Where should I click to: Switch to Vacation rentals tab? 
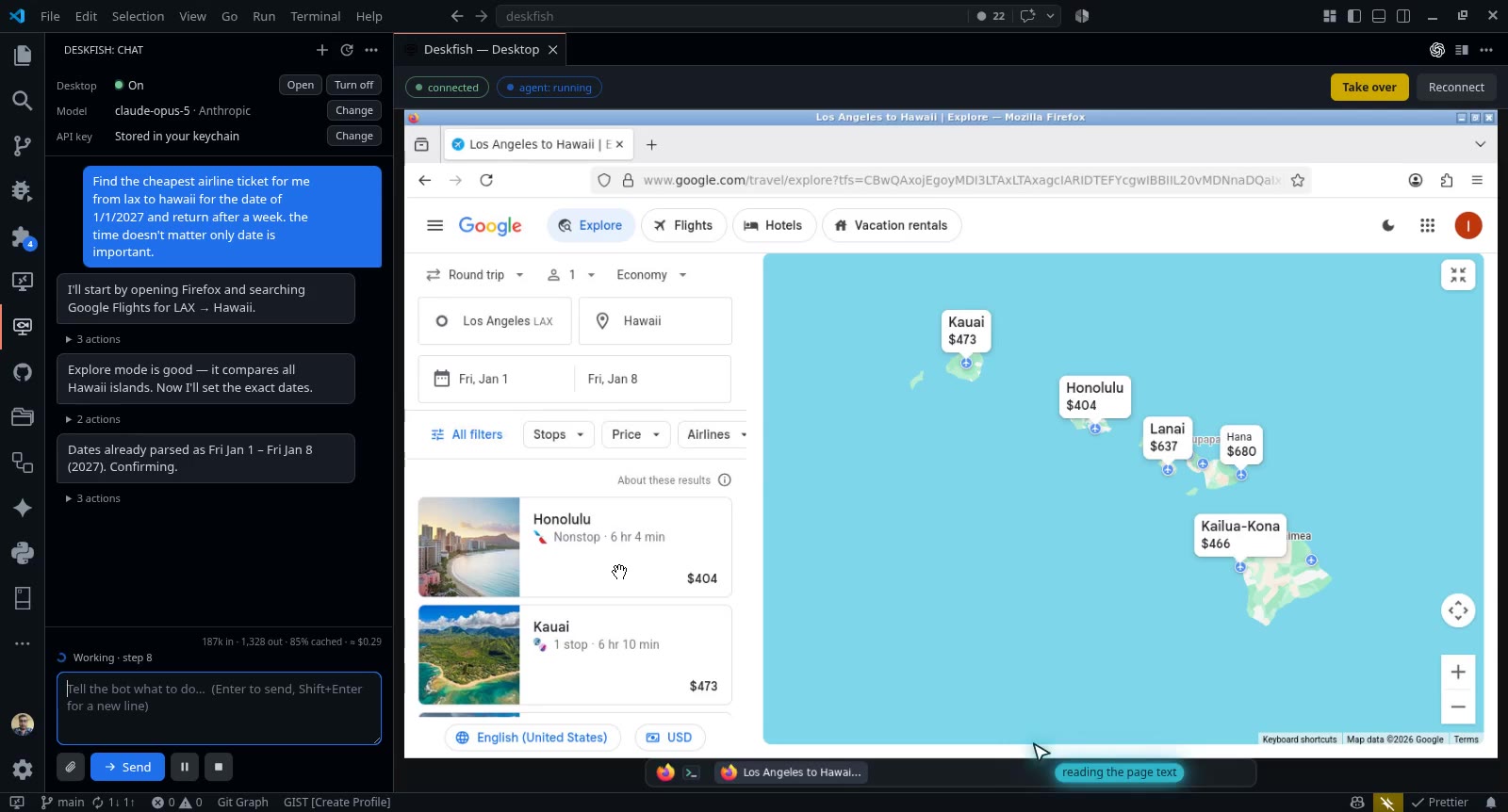pos(892,225)
